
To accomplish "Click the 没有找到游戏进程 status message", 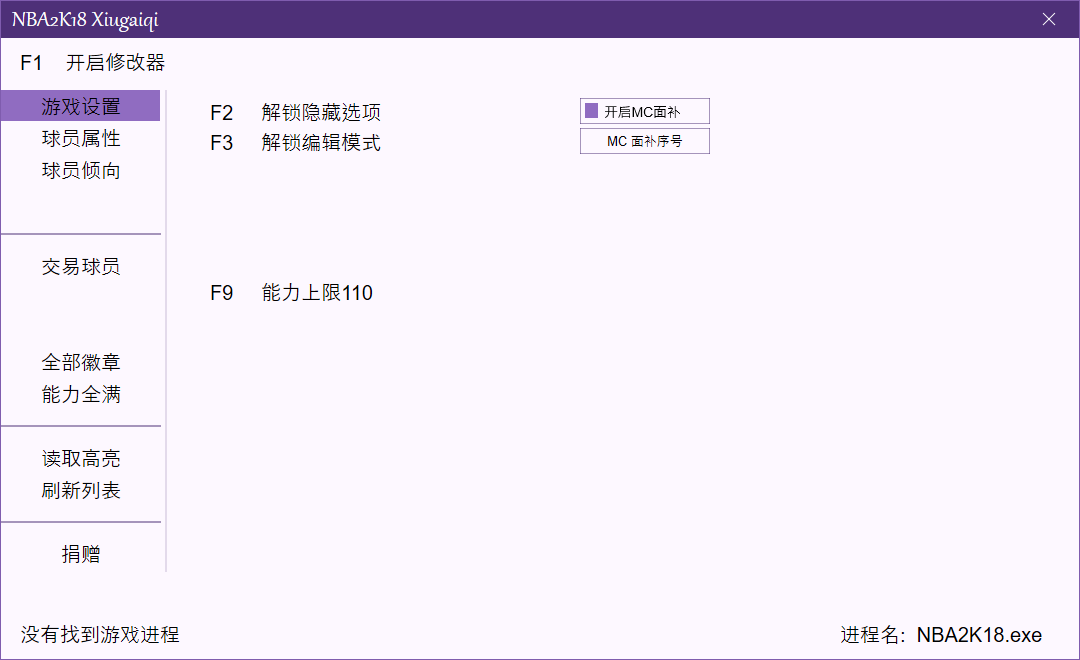I will pos(100,635).
